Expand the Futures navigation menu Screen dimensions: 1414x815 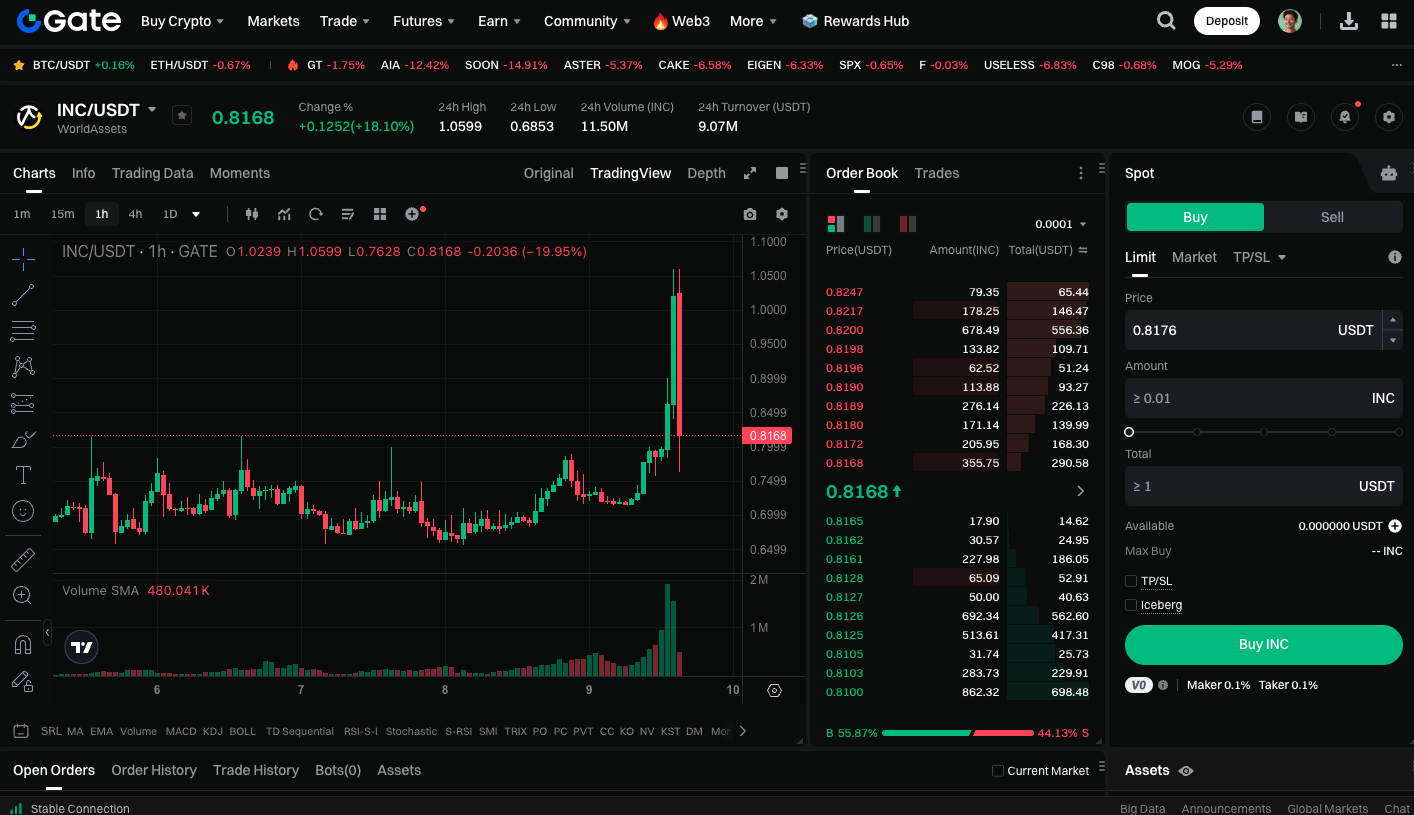point(424,21)
